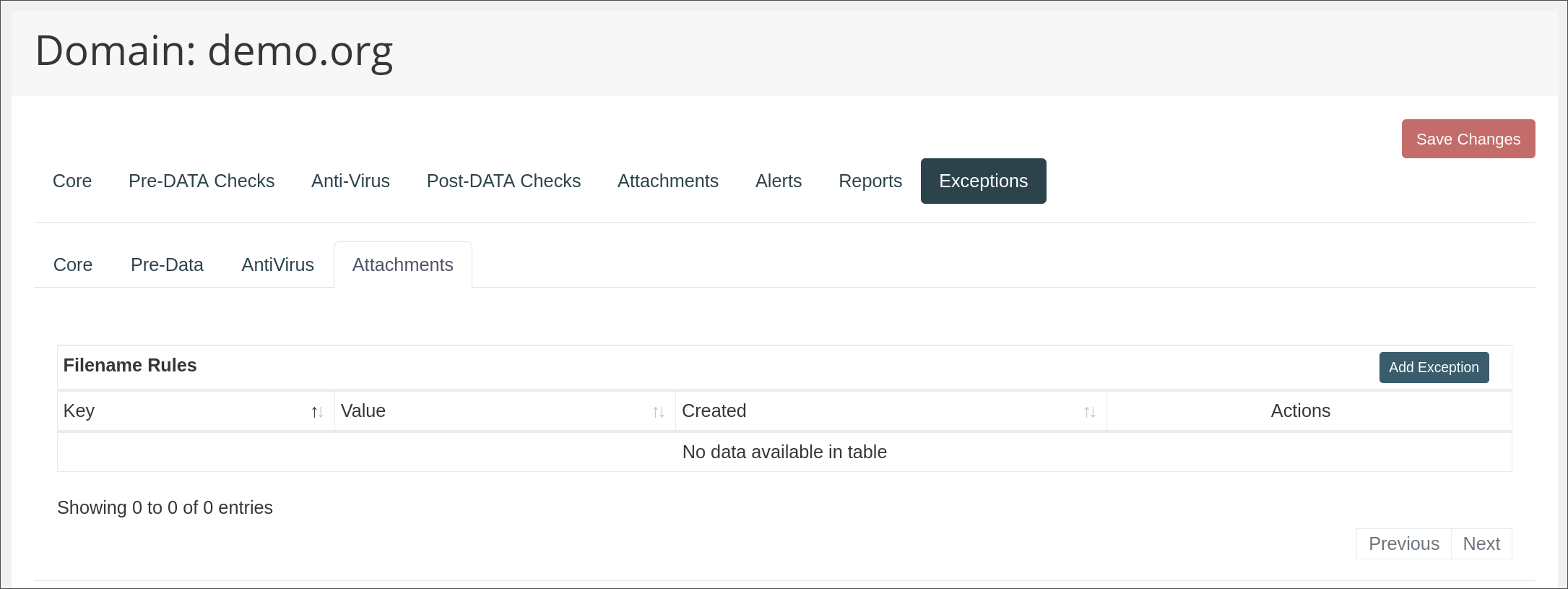Image resolution: width=1568 pixels, height=589 pixels.
Task: Sort by Key column sort arrows icon
Action: point(317,412)
